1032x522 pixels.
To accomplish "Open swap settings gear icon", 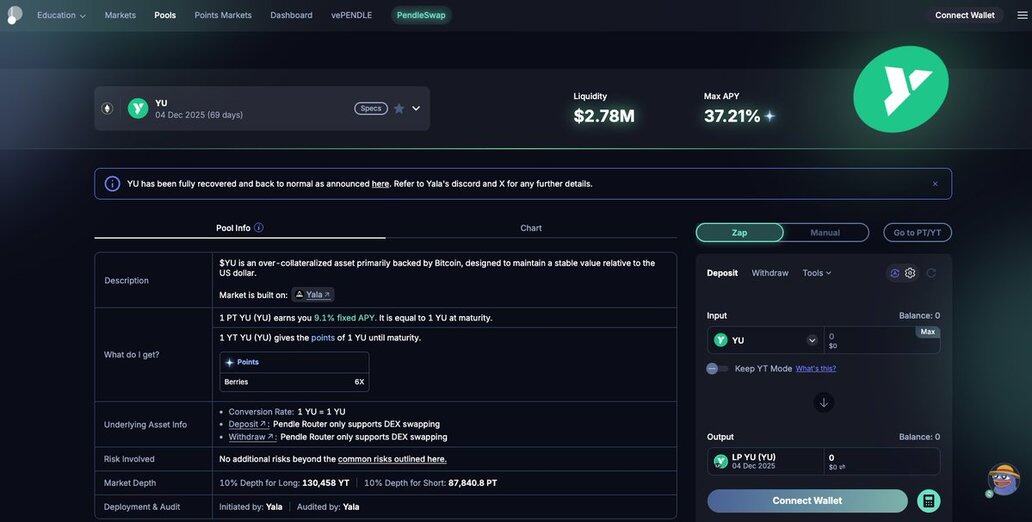I will (910, 273).
